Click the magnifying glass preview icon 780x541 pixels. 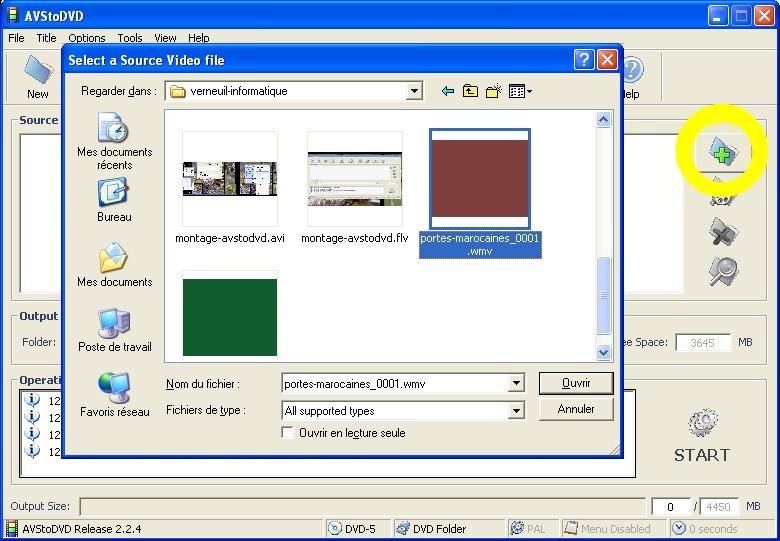pyautogui.click(x=723, y=269)
